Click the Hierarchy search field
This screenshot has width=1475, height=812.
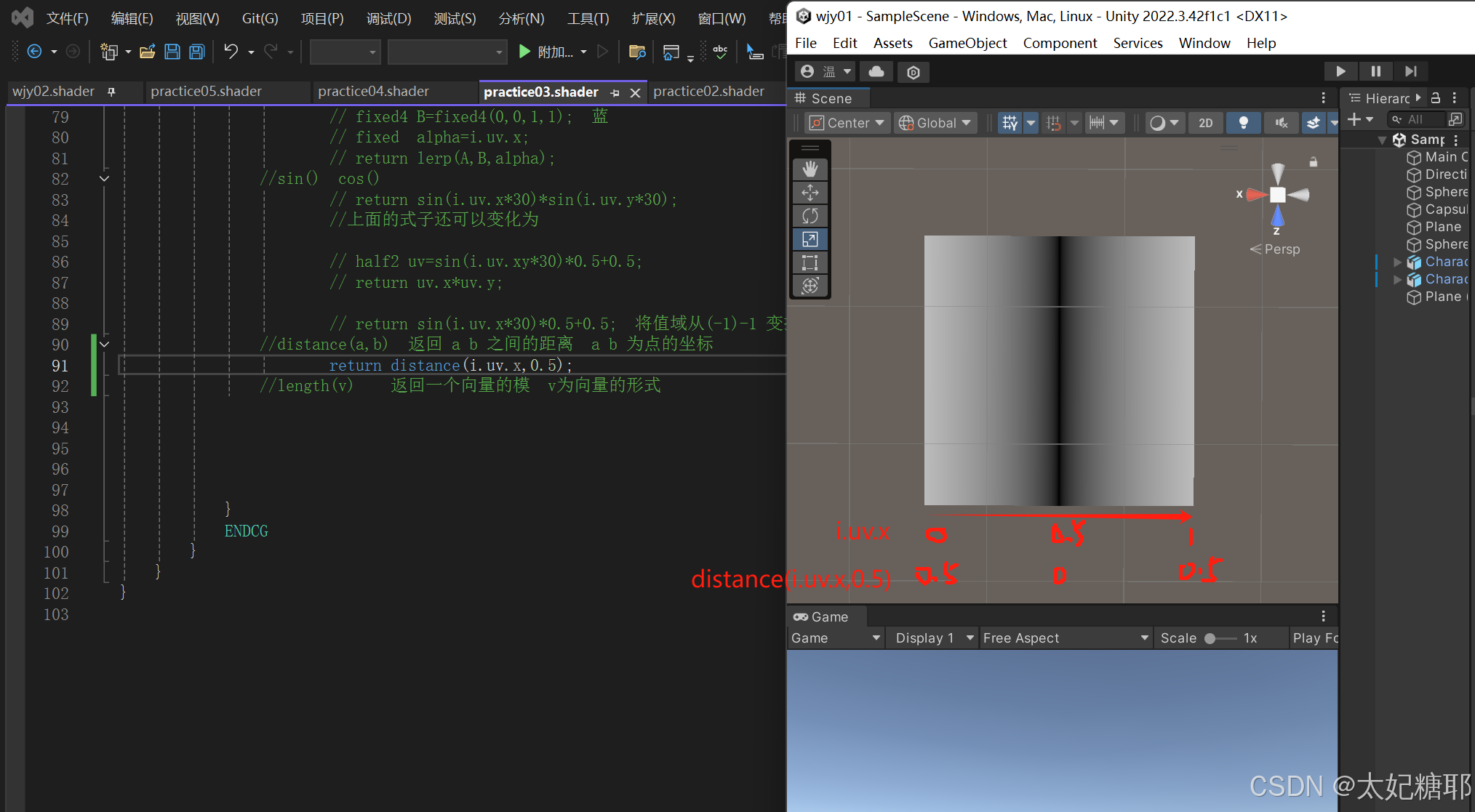[x=1422, y=119]
